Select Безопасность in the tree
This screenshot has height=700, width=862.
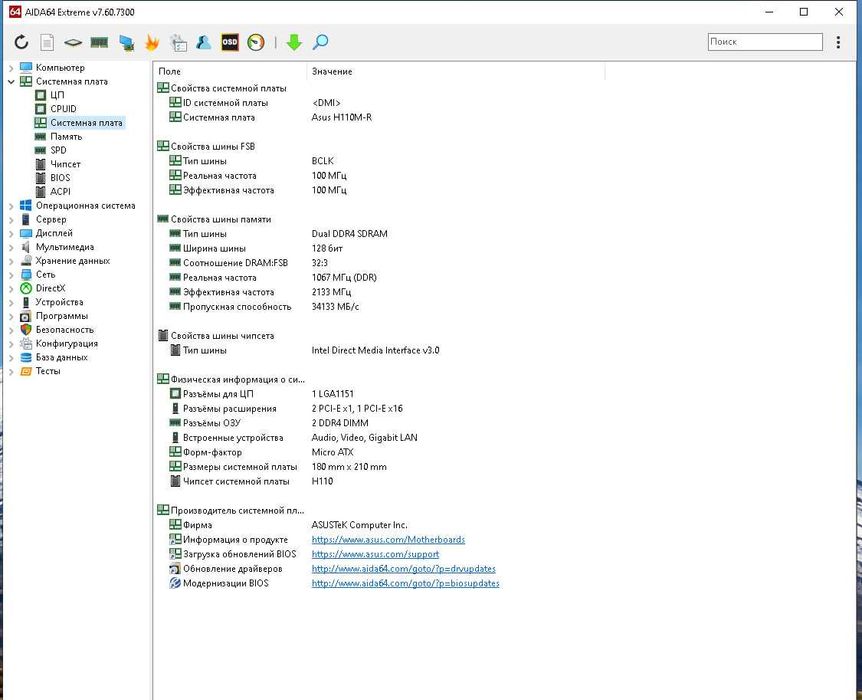pos(65,329)
